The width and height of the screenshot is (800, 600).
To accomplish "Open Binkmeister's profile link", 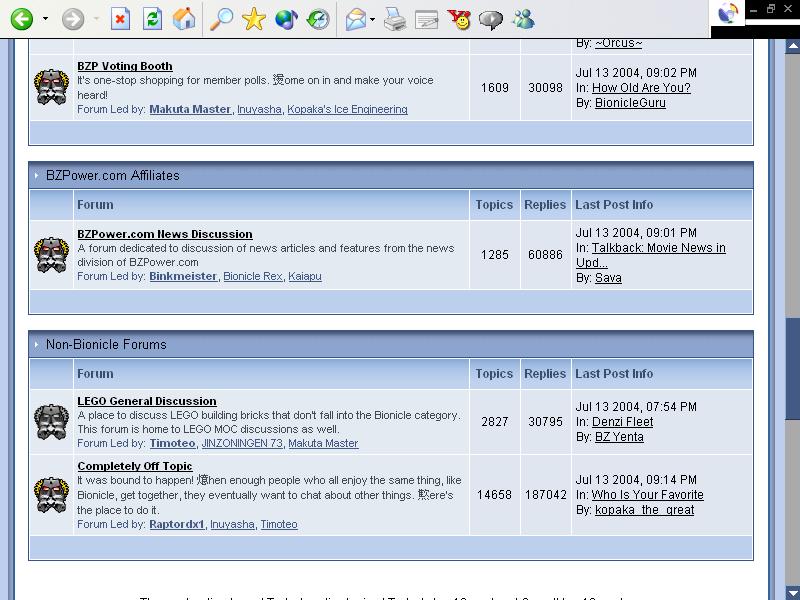I will coord(183,277).
